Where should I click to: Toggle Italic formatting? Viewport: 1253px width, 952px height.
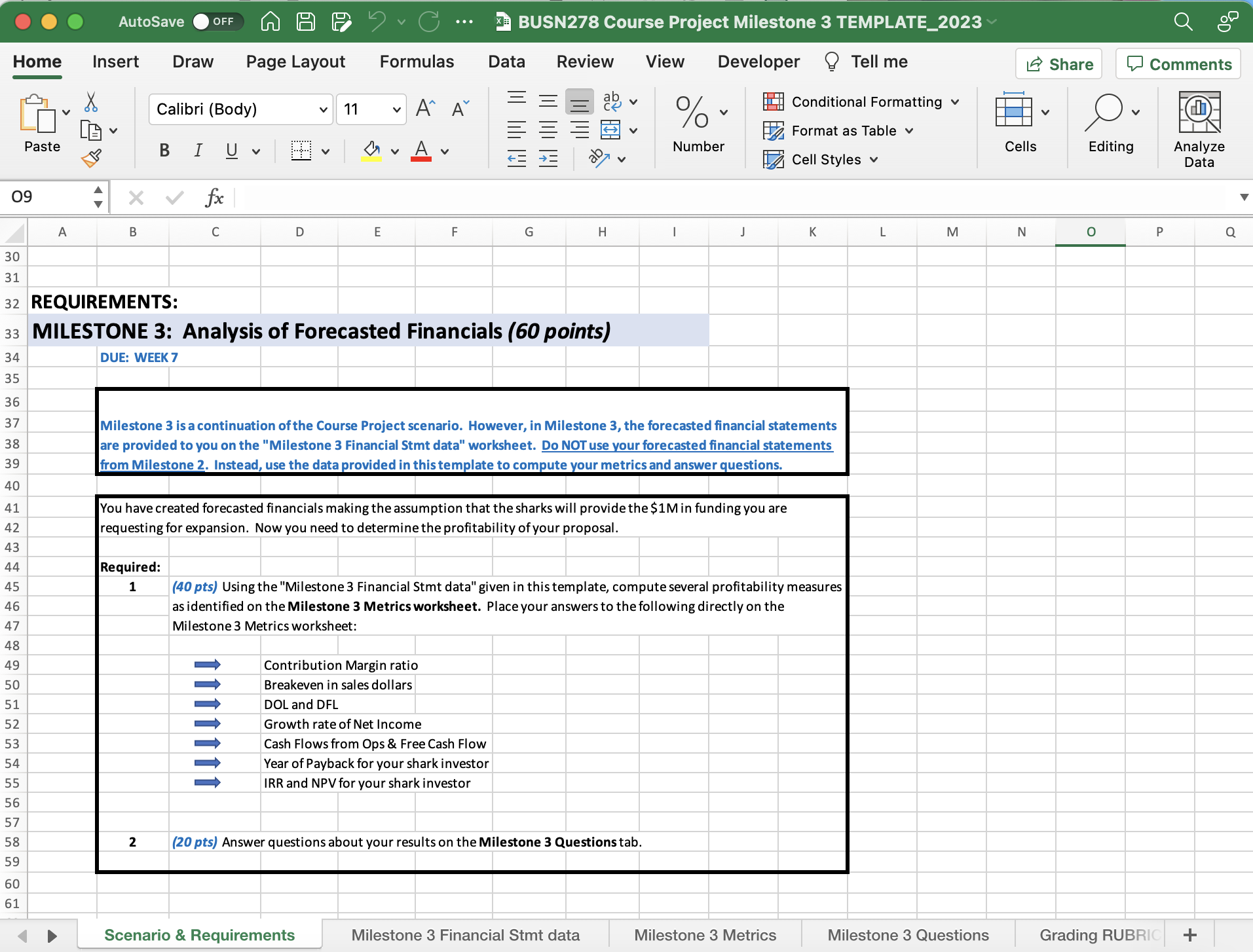tap(198, 151)
